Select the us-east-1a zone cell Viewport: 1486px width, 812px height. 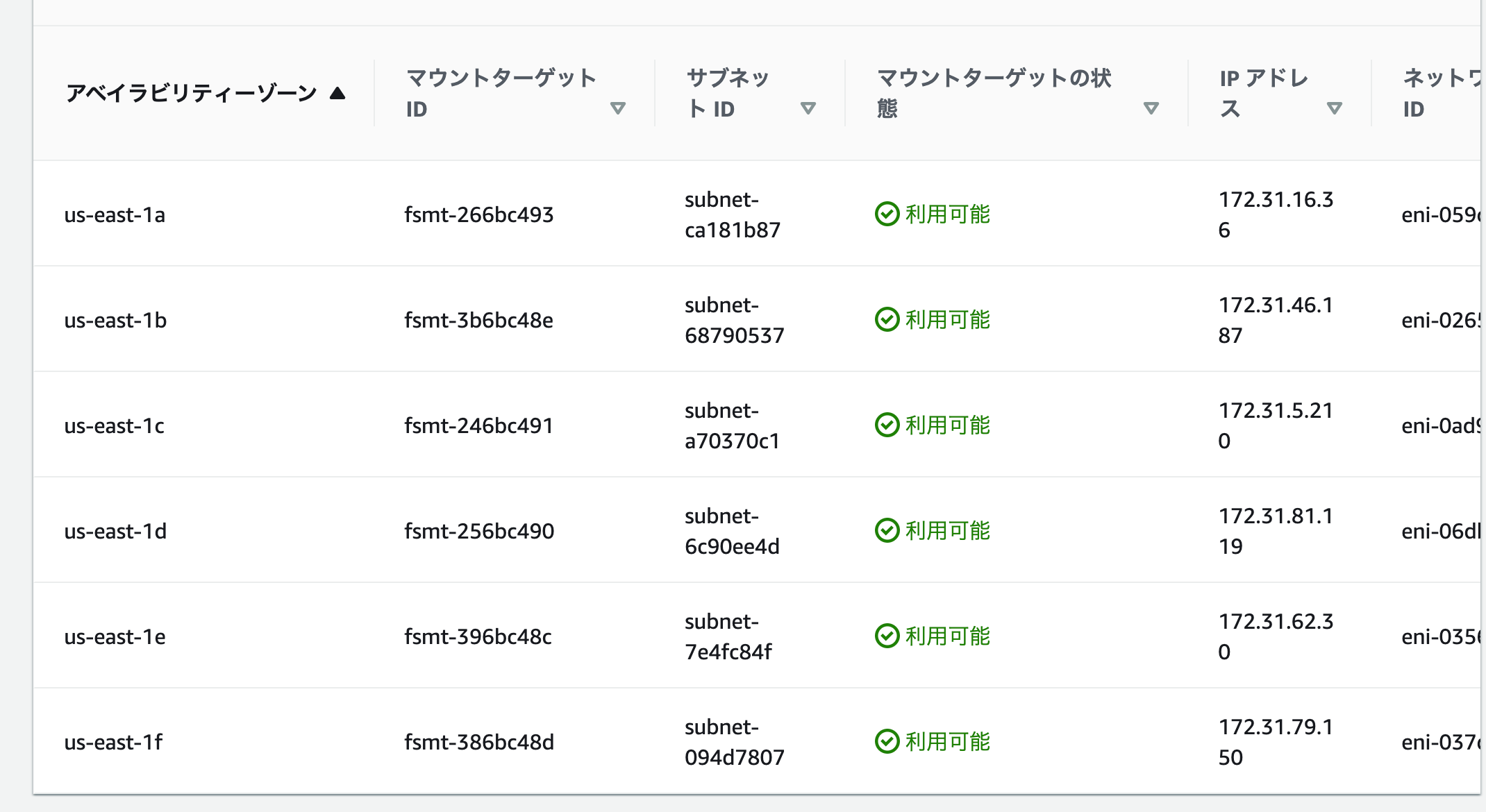pyautogui.click(x=115, y=215)
